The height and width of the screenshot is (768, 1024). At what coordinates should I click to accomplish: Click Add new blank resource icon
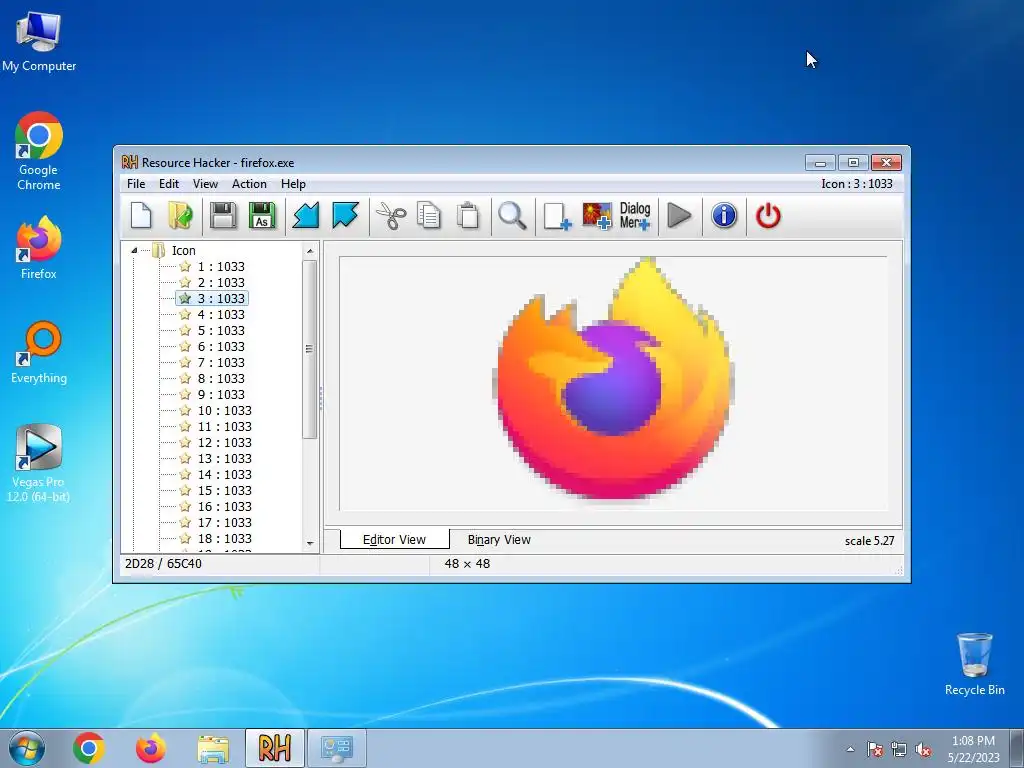tap(557, 216)
